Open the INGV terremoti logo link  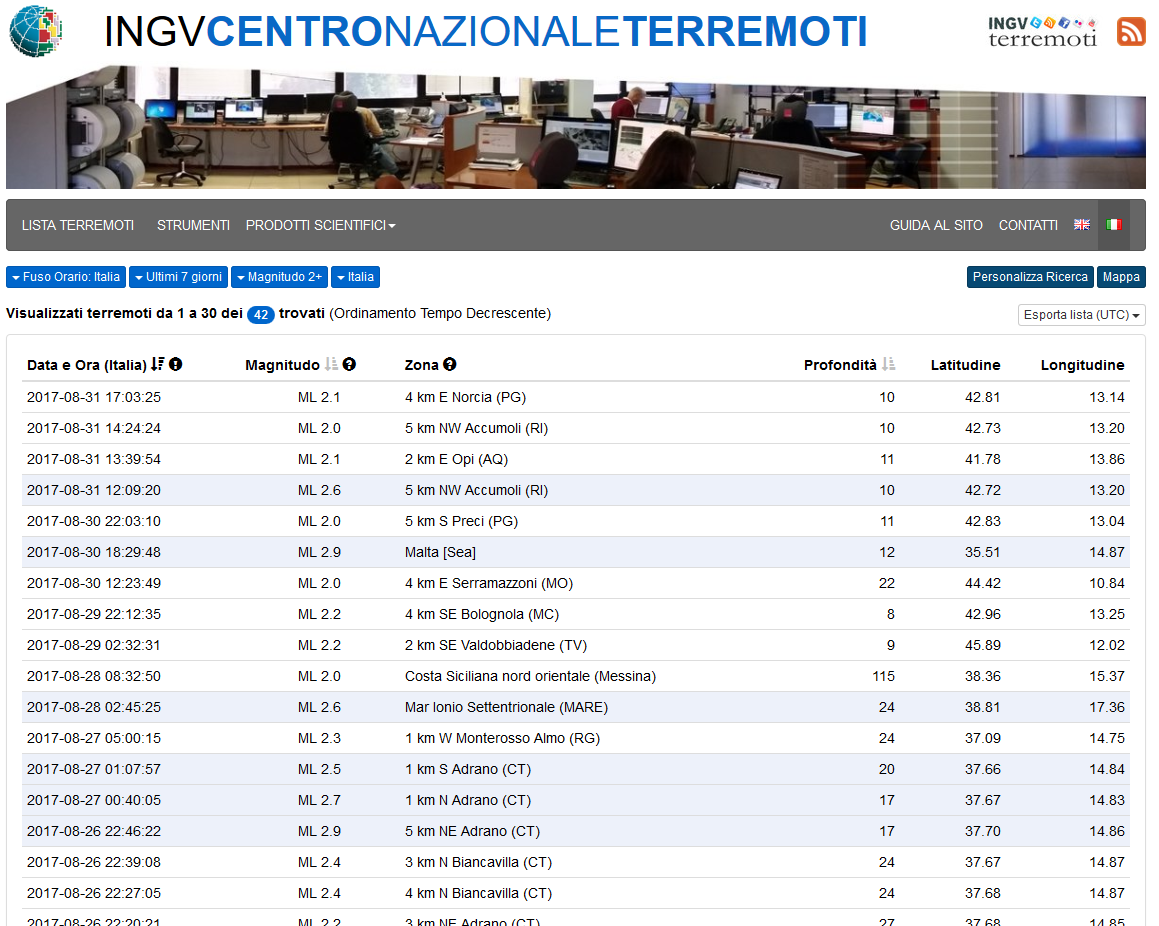click(1042, 32)
